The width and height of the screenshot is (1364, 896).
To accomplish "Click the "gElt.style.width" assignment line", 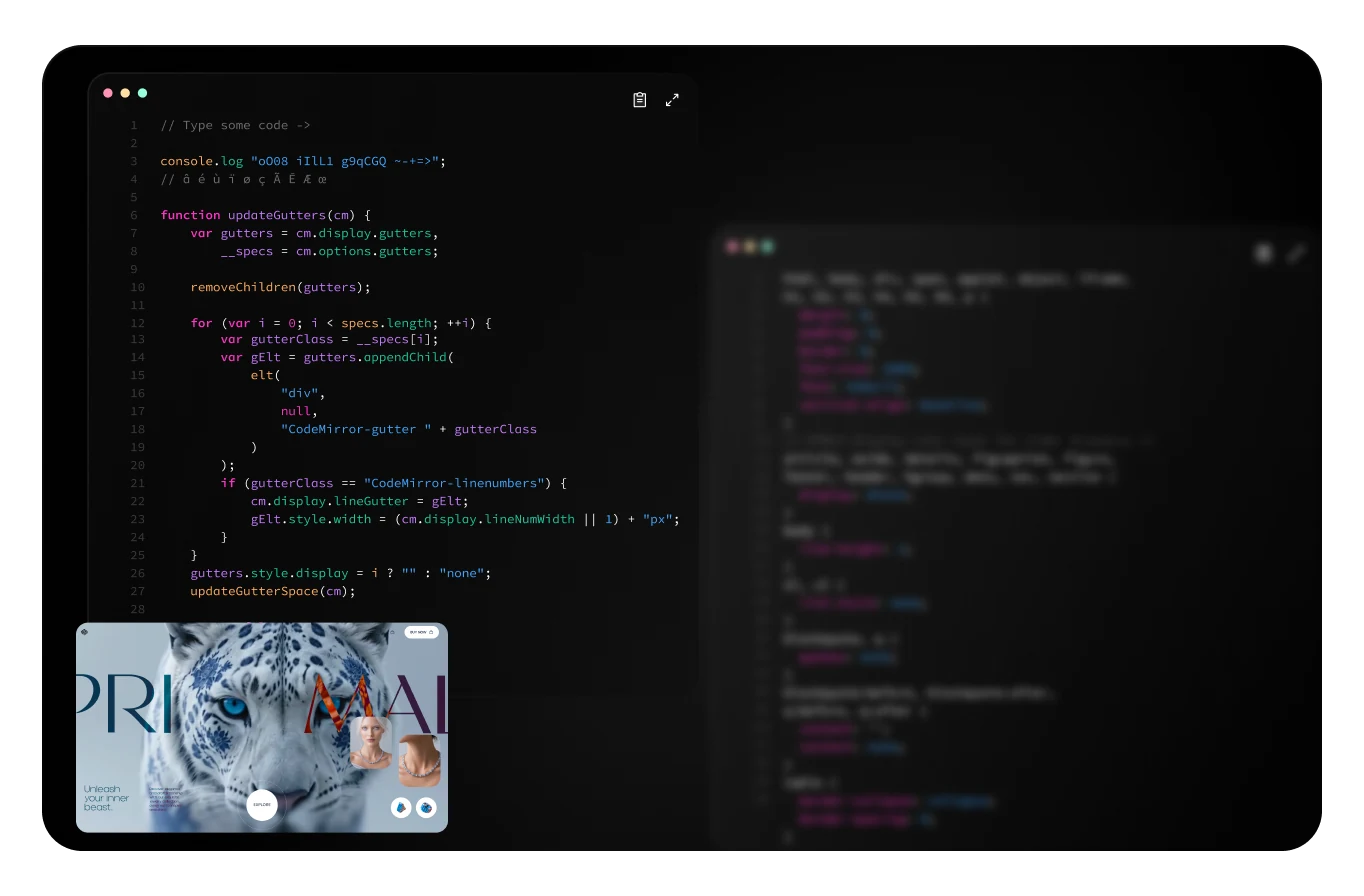I will point(465,519).
